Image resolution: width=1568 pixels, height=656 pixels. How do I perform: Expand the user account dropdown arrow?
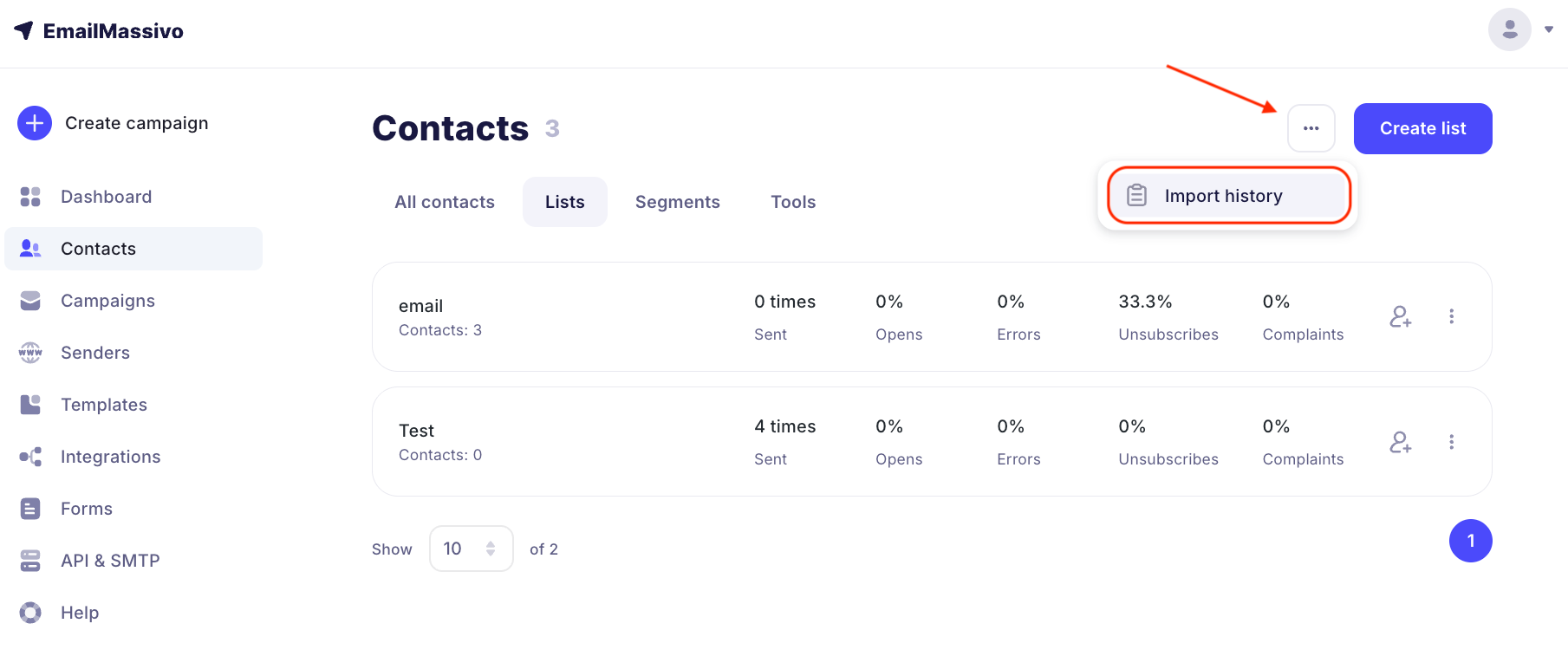[1549, 29]
